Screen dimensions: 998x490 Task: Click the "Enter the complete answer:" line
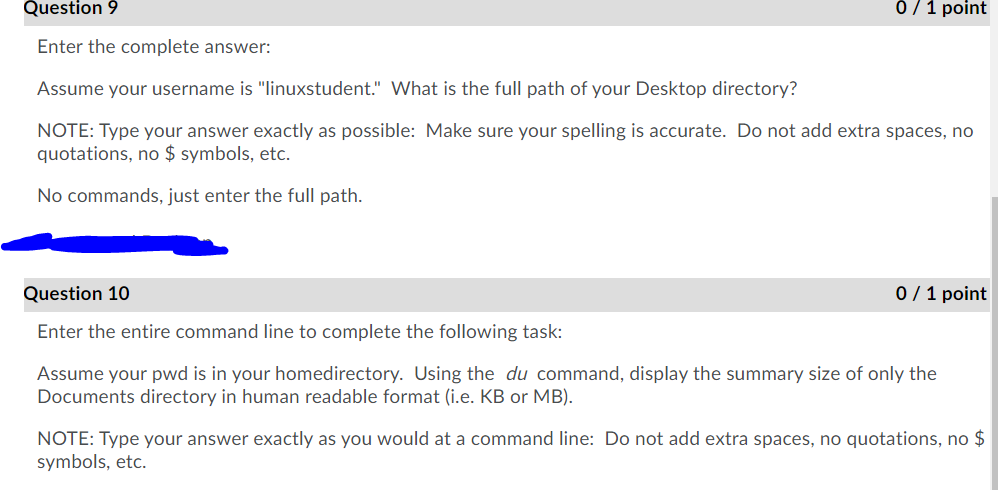point(154,47)
